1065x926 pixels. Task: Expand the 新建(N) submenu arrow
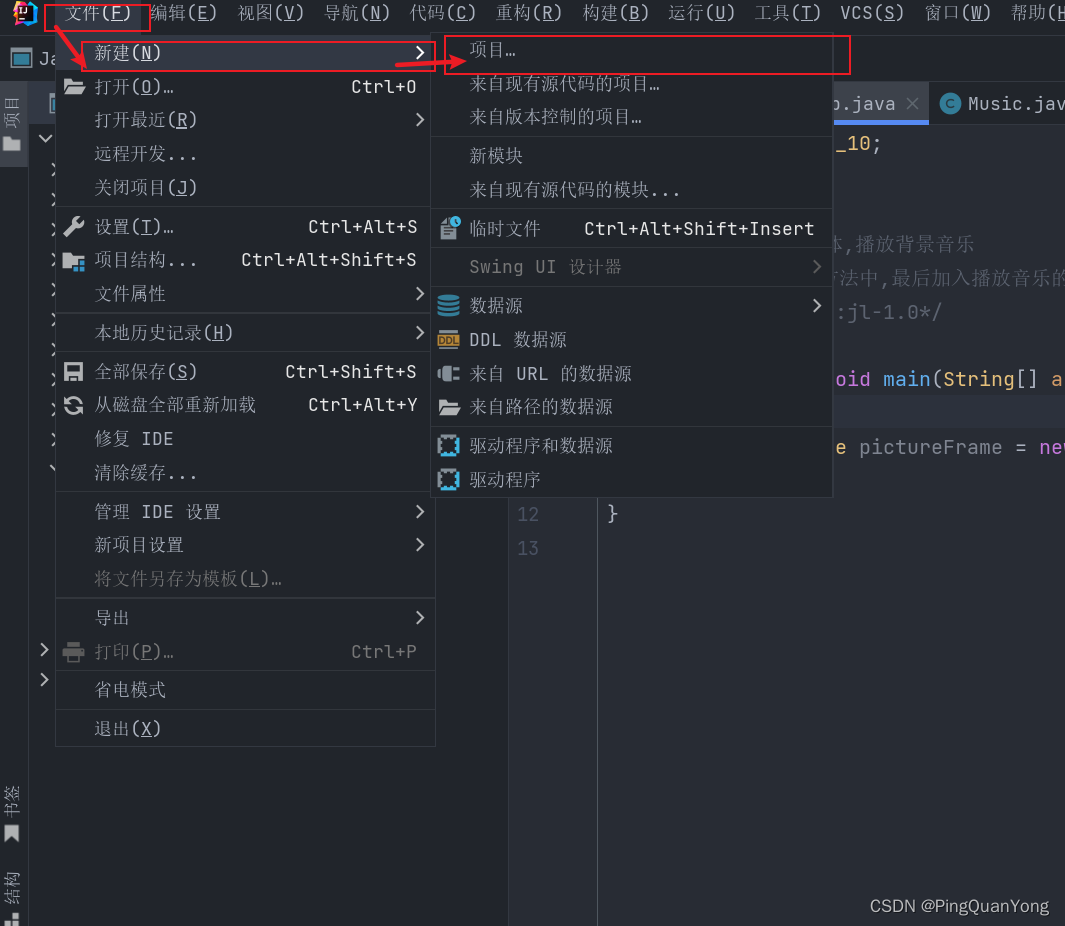coord(420,52)
